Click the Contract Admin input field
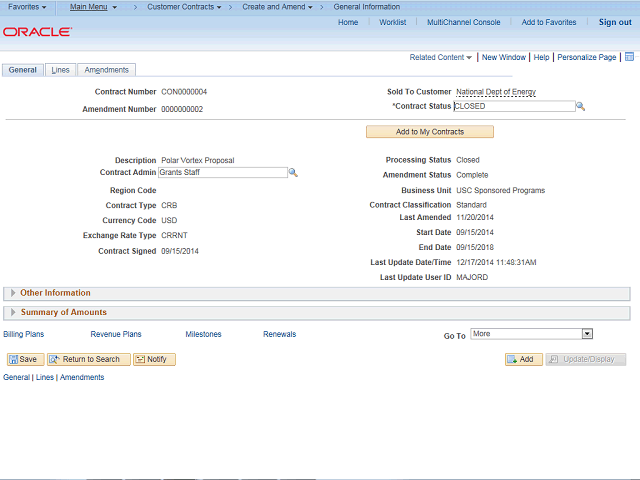 (x=222, y=172)
